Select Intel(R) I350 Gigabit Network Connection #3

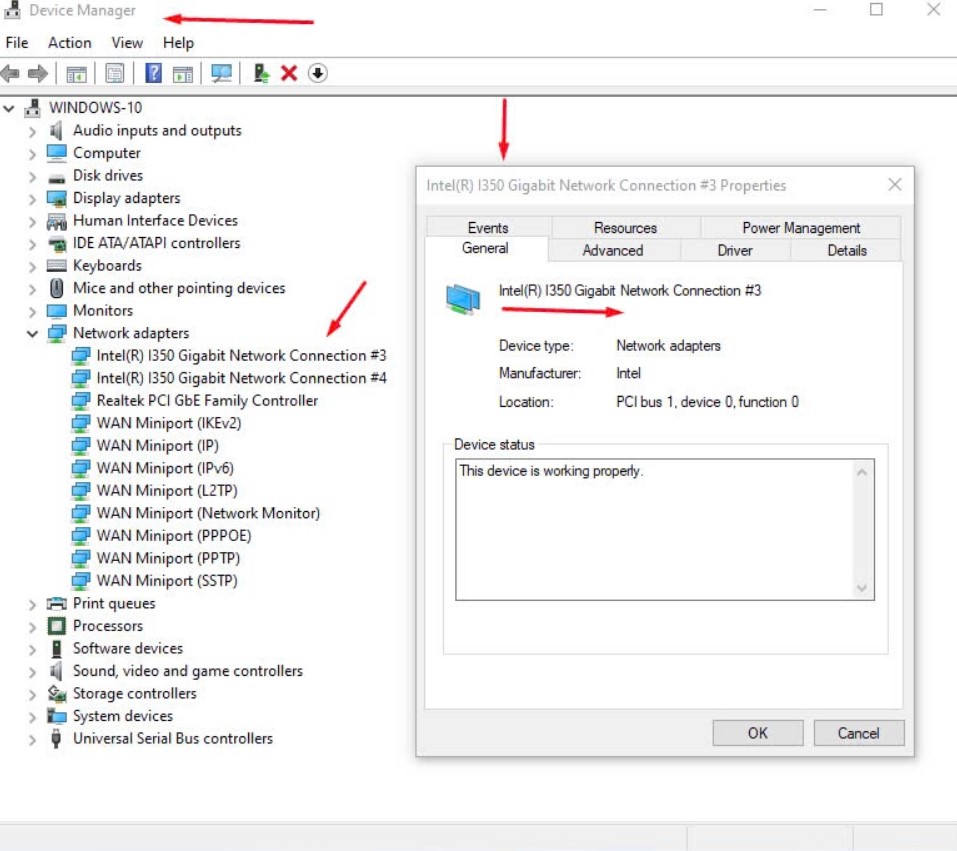(241, 355)
